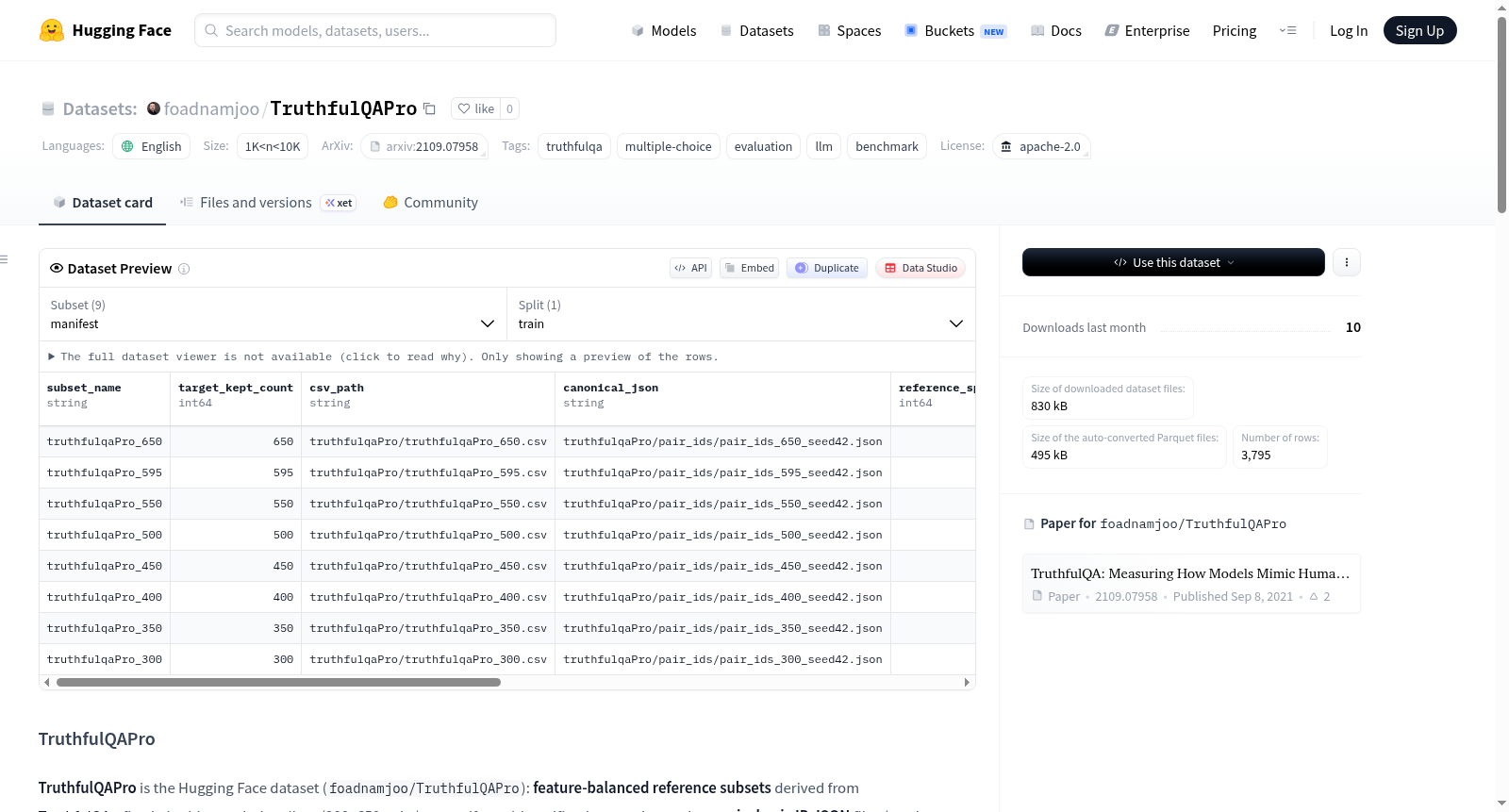The image size is (1509, 812).
Task: Click the Embed button
Action: (x=750, y=268)
